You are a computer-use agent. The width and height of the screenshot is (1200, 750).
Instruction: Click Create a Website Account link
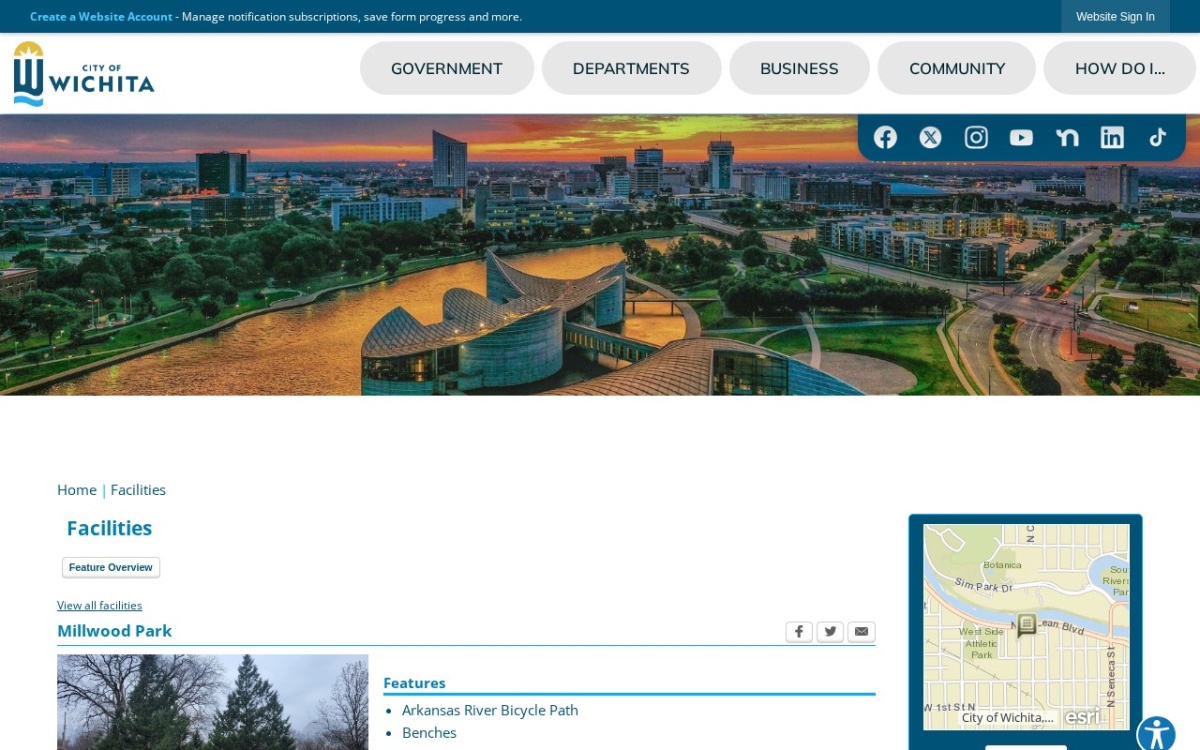click(x=101, y=16)
